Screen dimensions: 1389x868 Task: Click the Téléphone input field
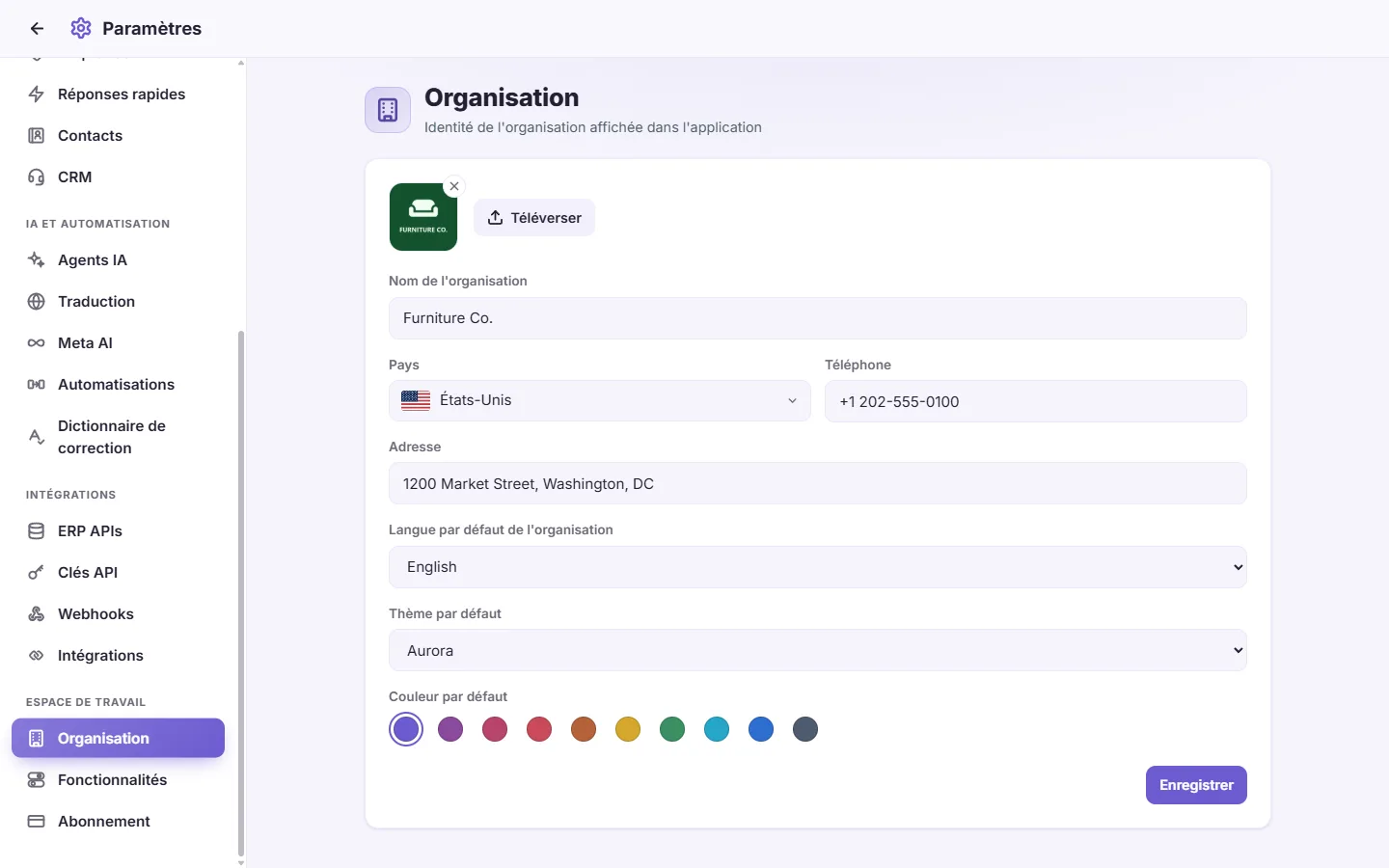tap(1036, 401)
